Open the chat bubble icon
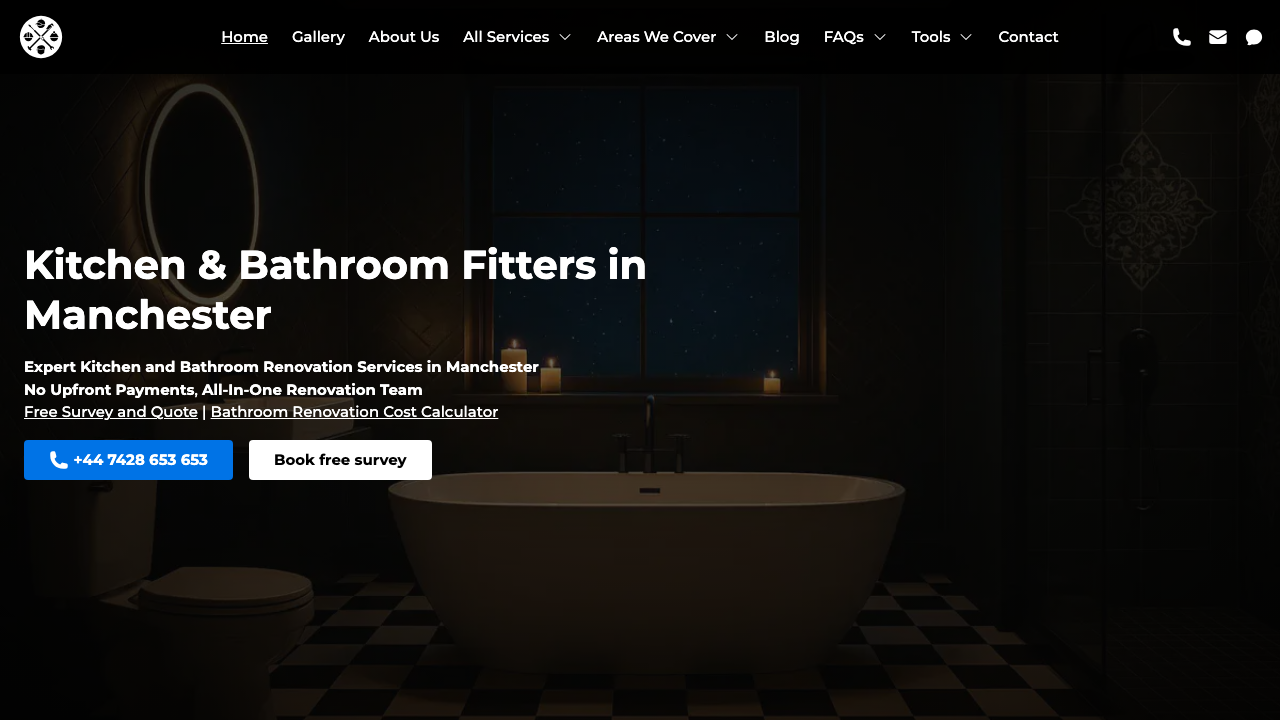 pos(1254,37)
